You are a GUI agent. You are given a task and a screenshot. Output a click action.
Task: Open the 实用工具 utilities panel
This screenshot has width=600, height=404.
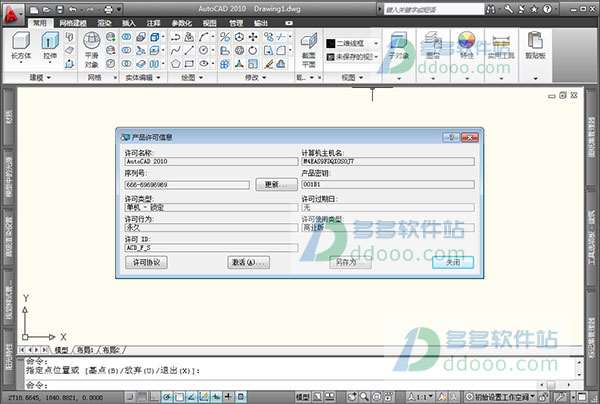point(502,46)
